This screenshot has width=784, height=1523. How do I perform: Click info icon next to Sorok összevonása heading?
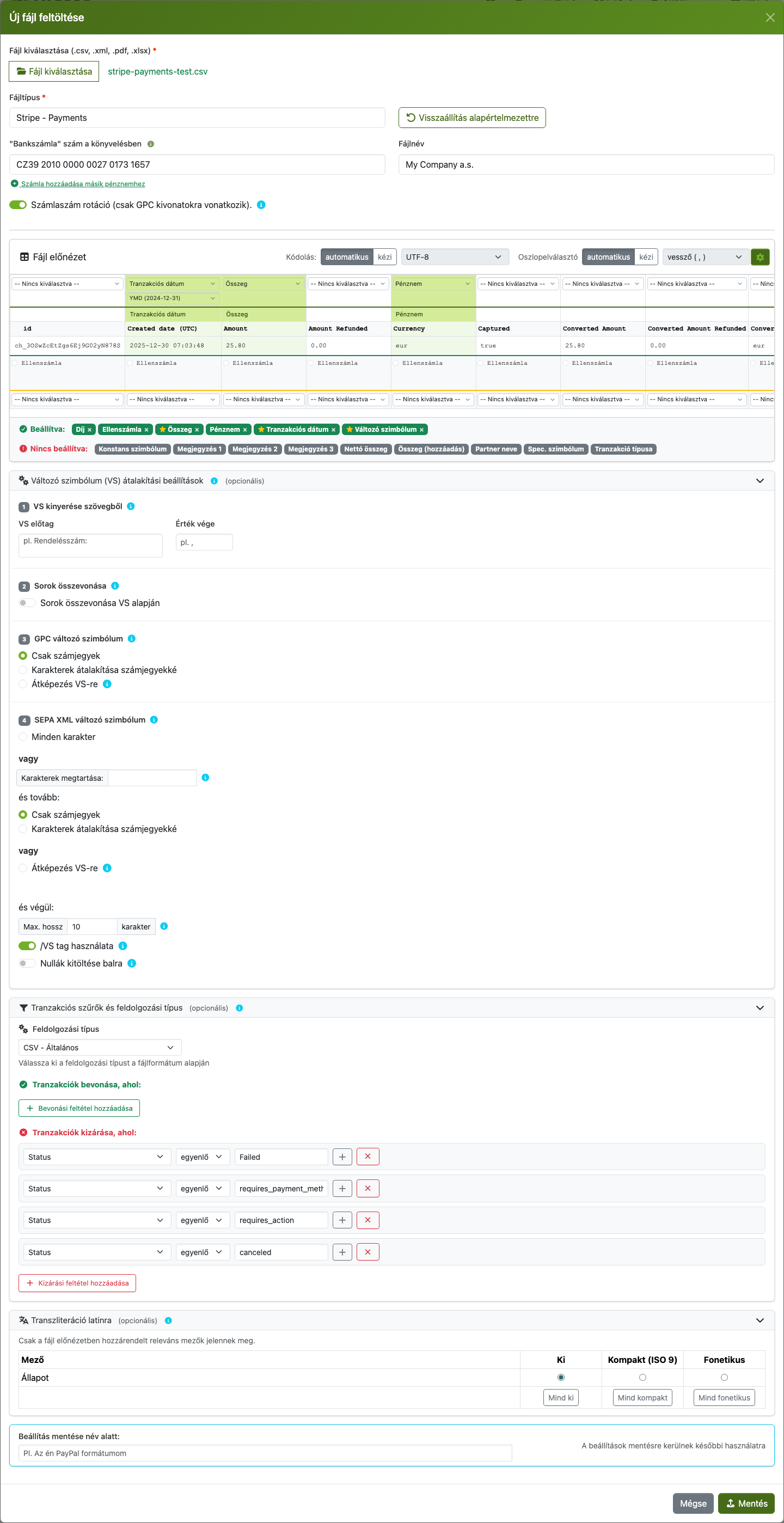coord(115,586)
